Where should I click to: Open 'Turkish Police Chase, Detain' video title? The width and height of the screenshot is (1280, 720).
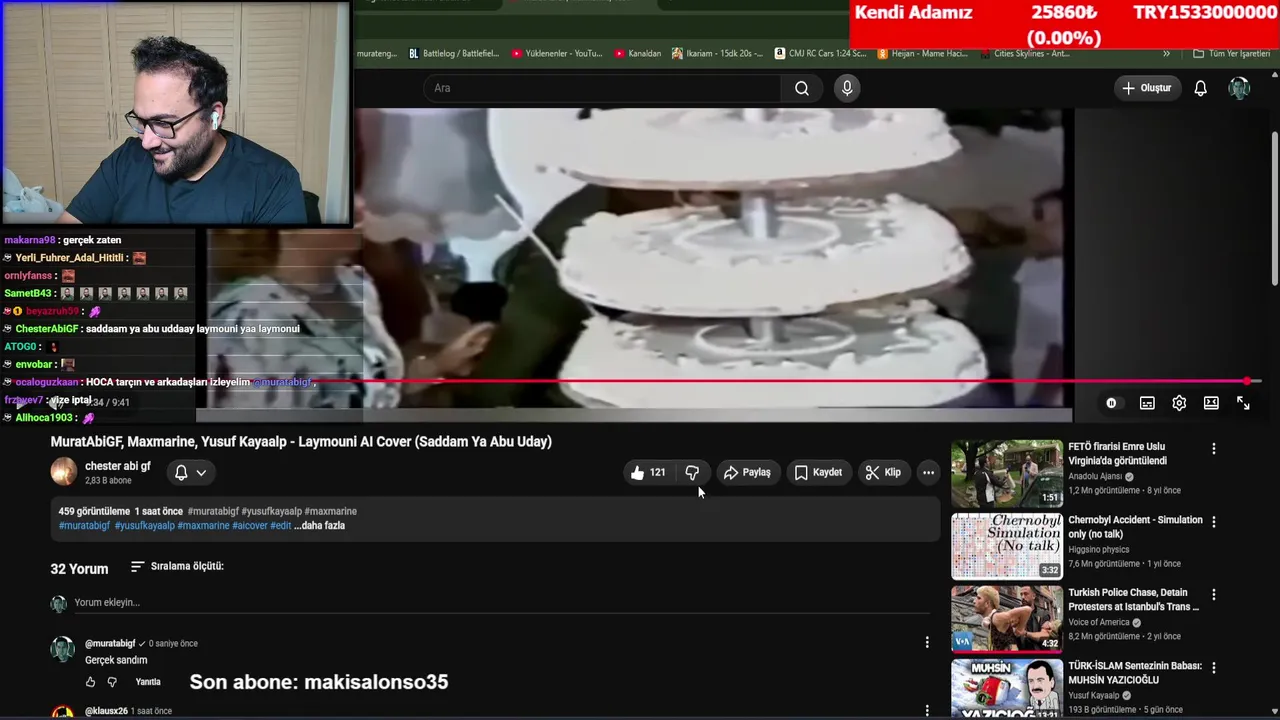tap(1133, 599)
